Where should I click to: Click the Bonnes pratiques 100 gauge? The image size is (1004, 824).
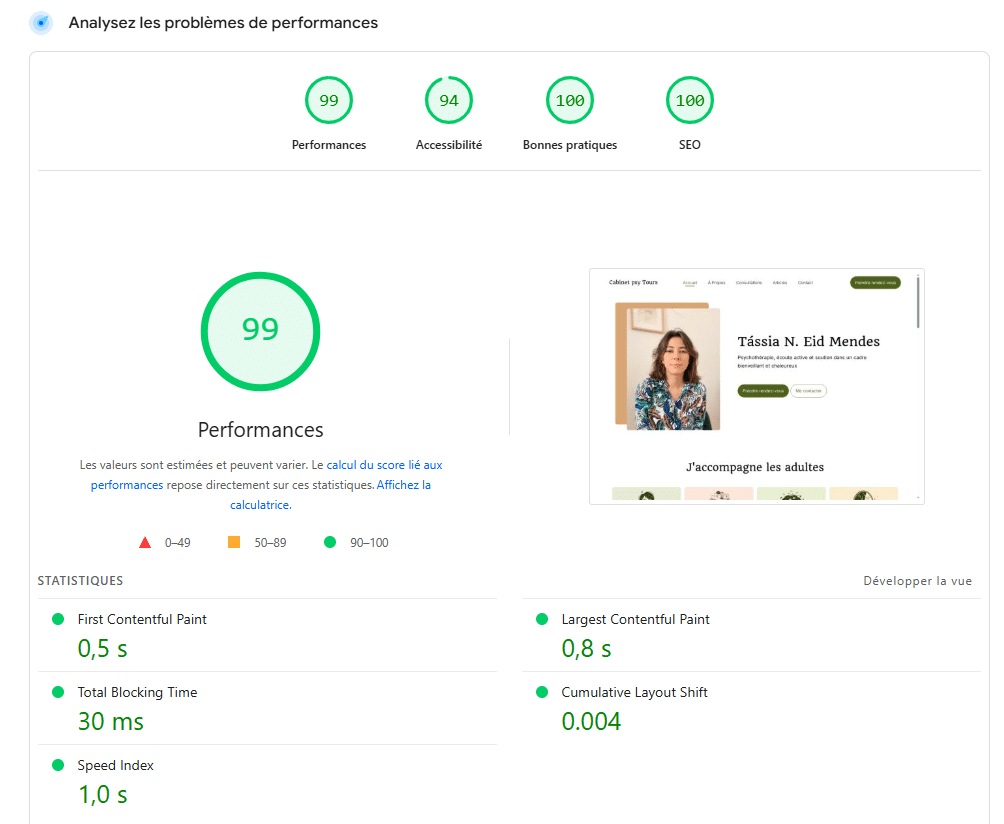569,100
